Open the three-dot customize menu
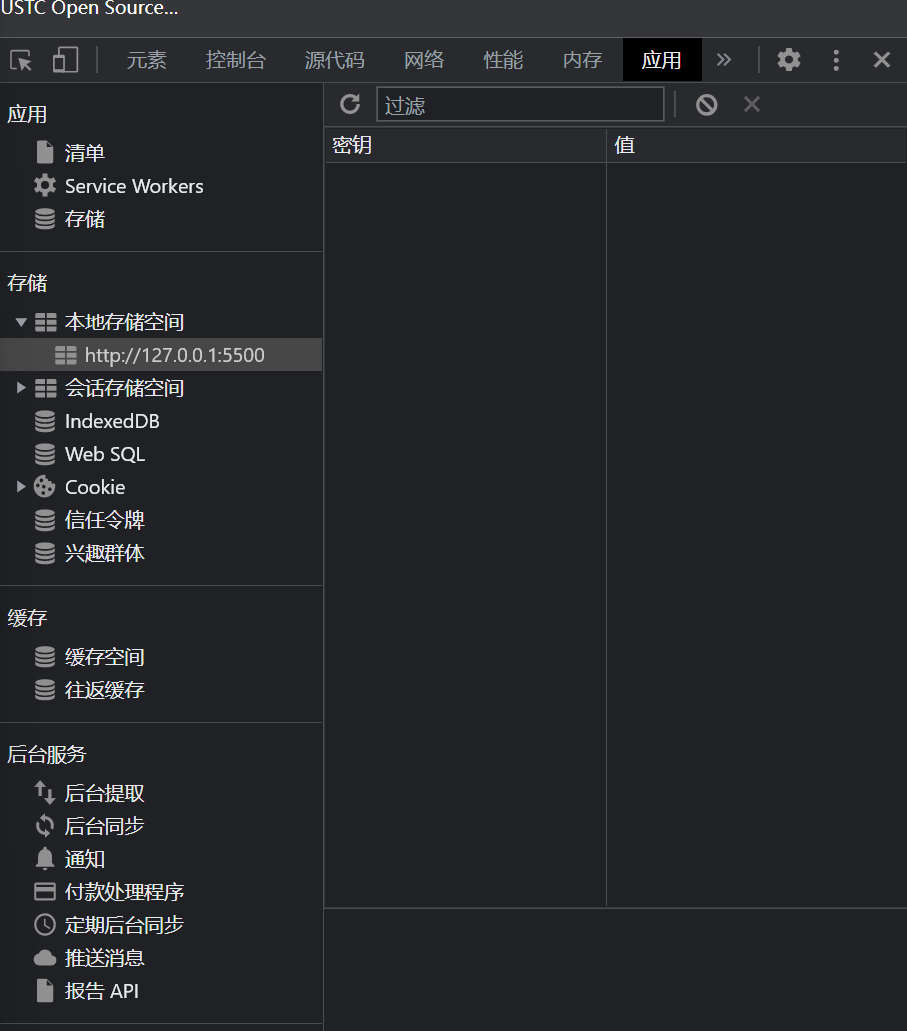This screenshot has height=1031, width=907. pyautogui.click(x=836, y=60)
